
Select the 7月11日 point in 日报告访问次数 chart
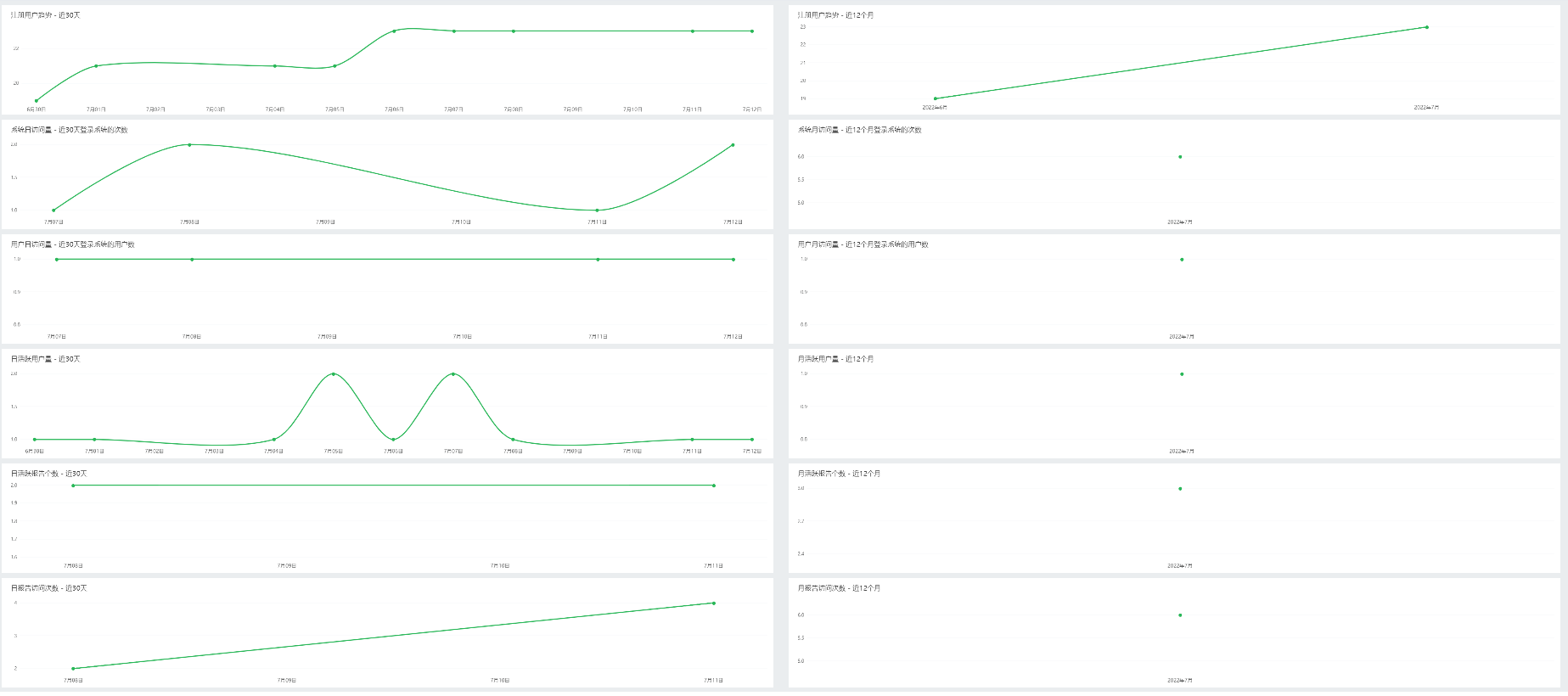tap(714, 603)
